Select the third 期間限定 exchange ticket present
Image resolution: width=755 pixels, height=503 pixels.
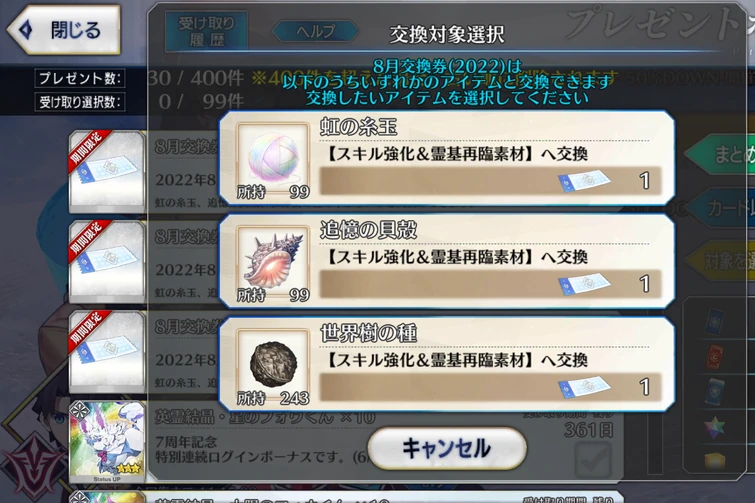pyautogui.click(x=107, y=351)
